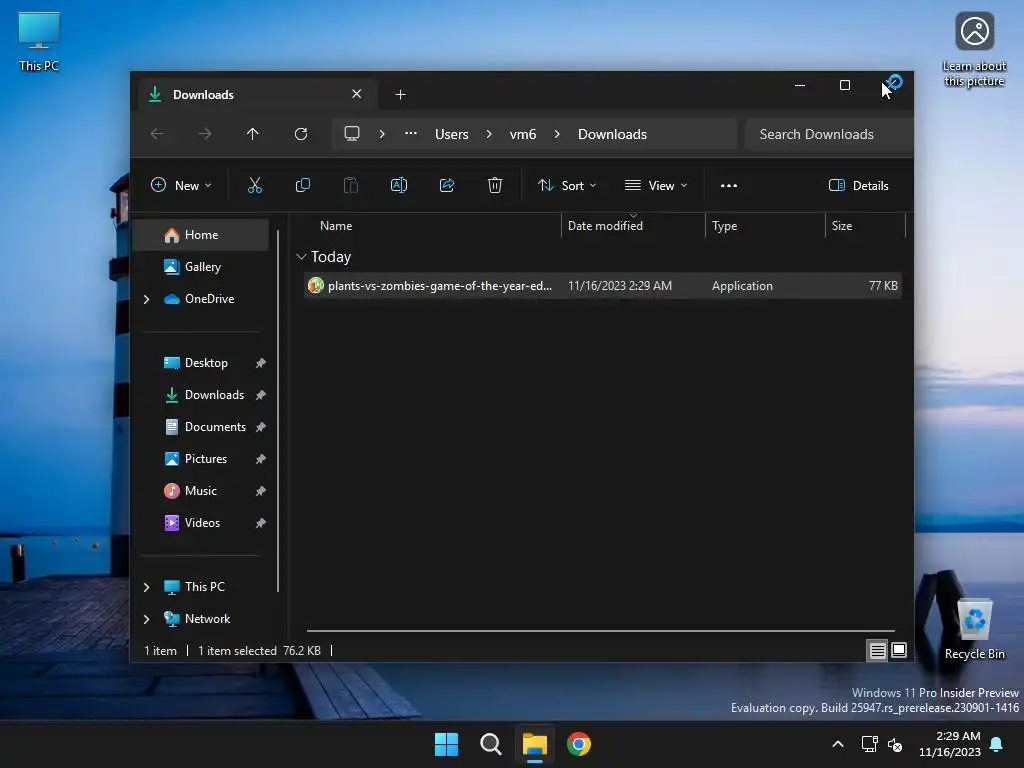The height and width of the screenshot is (768, 1024).
Task: Select the Recycle Bin desktop icon
Action: click(974, 627)
